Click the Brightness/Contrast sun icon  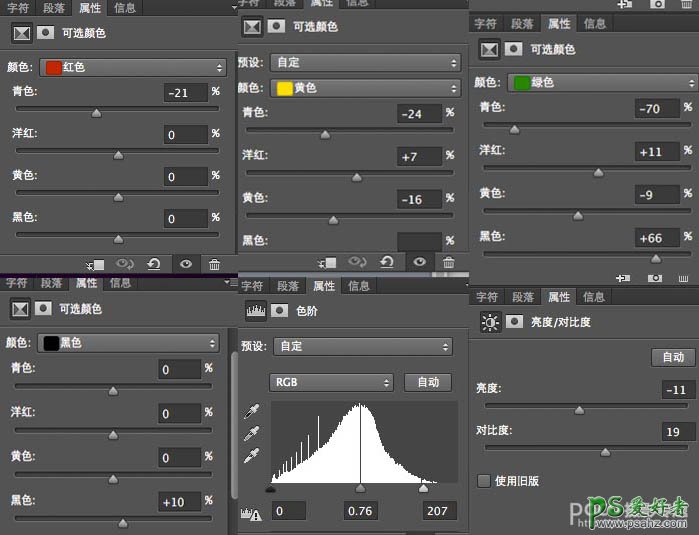pyautogui.click(x=489, y=322)
